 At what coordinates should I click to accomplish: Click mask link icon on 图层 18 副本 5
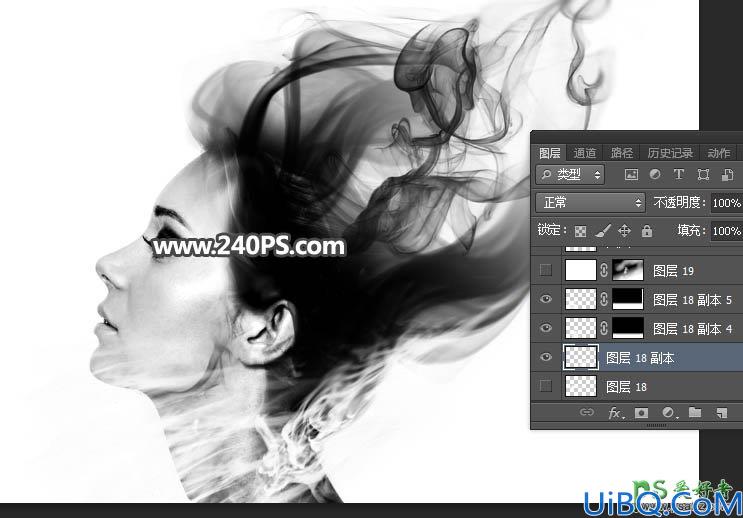tap(604, 299)
